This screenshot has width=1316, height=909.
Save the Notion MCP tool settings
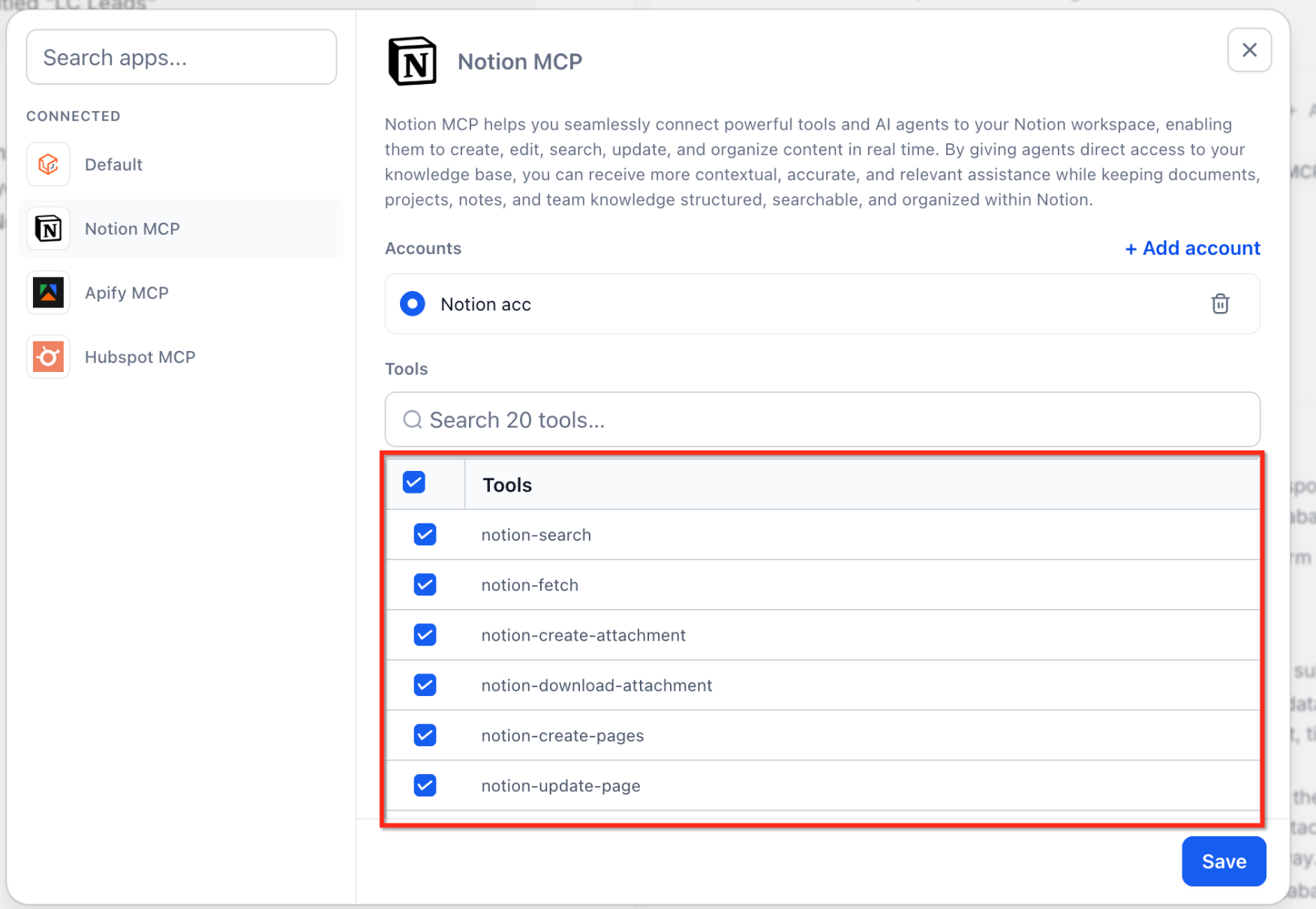tap(1224, 861)
